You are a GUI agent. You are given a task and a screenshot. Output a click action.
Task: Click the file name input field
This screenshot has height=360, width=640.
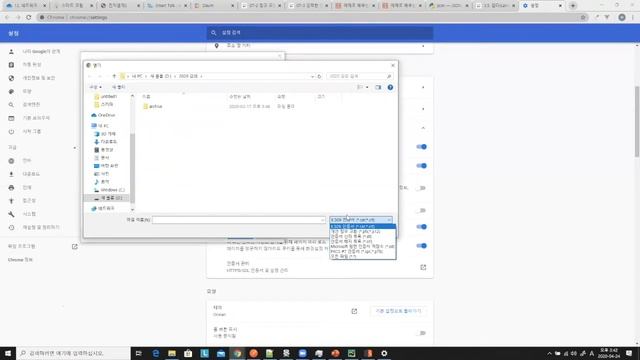tap(239, 220)
